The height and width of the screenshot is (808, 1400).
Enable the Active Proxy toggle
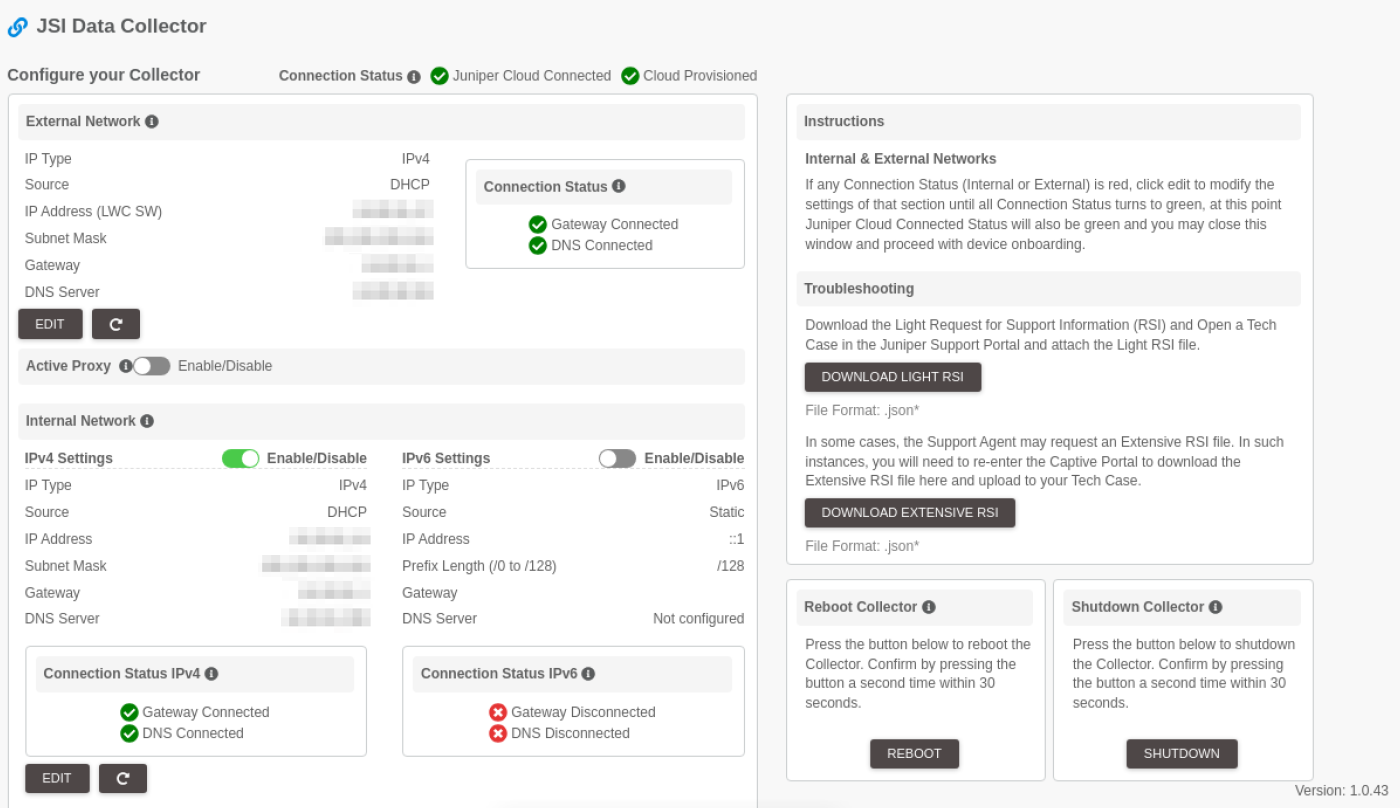click(x=150, y=366)
